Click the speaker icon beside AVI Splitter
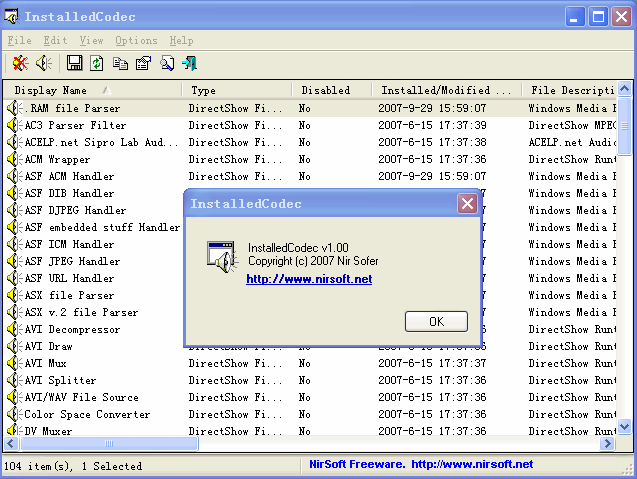The width and height of the screenshot is (637, 479). [x=15, y=380]
